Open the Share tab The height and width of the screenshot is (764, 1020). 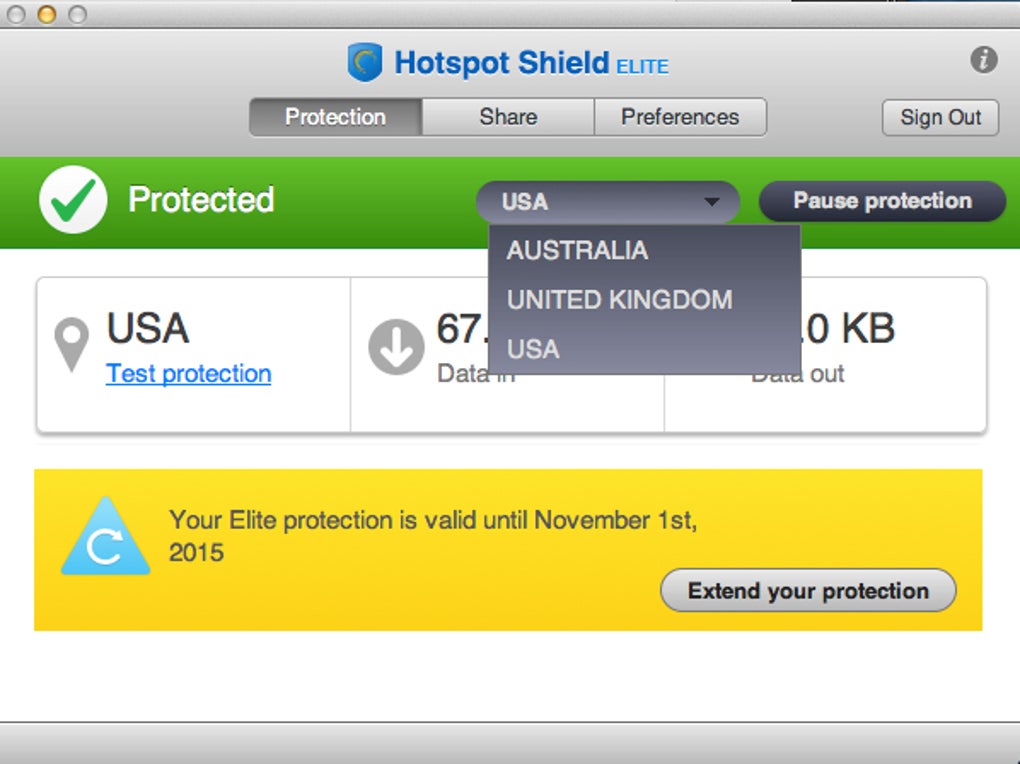tap(508, 117)
